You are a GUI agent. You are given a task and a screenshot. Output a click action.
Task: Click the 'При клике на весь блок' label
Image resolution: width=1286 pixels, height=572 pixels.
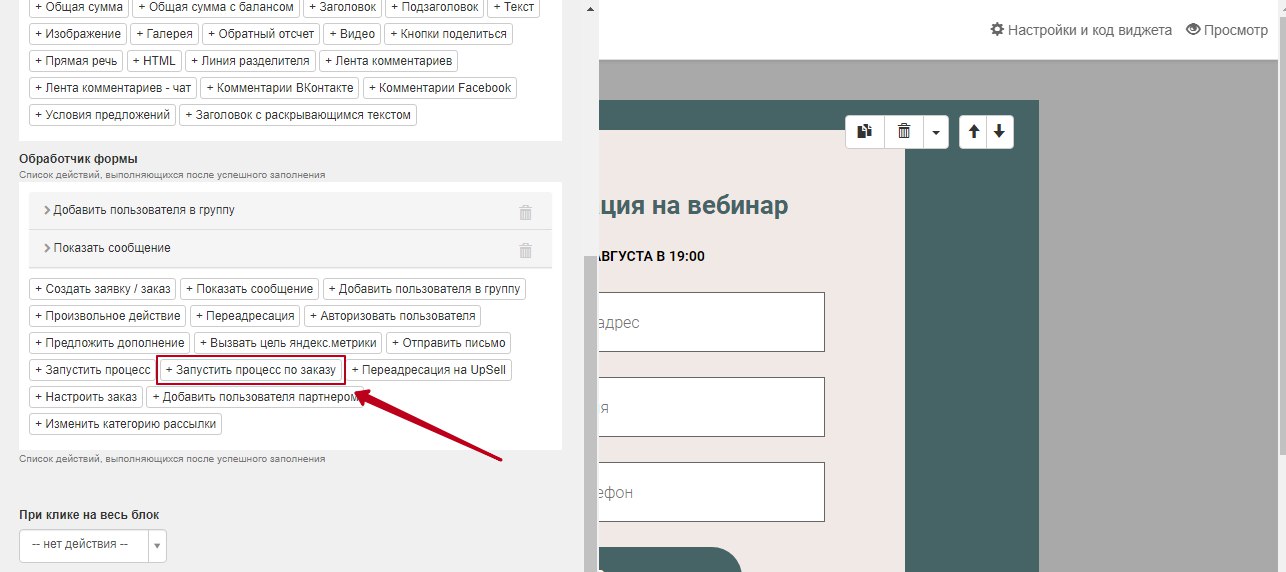[x=89, y=515]
